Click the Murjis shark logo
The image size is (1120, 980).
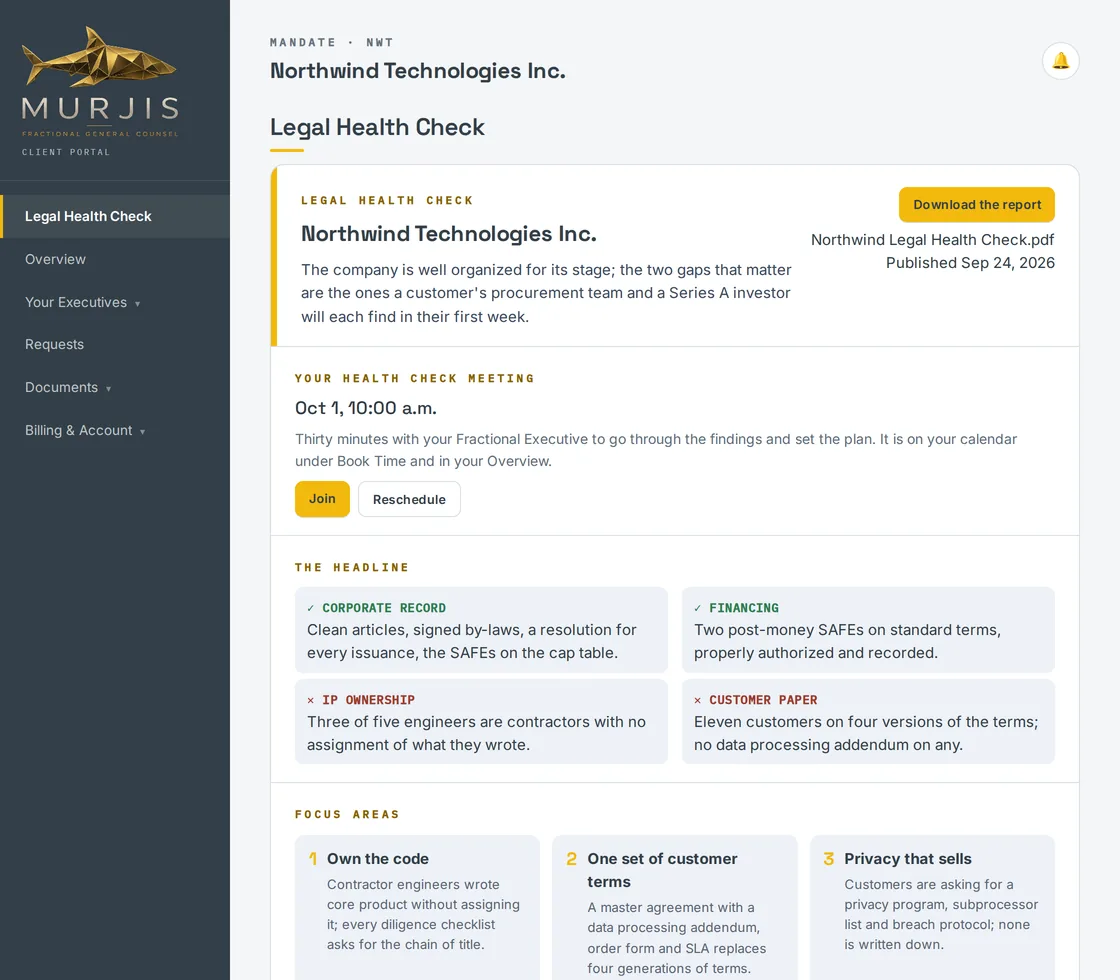99,57
